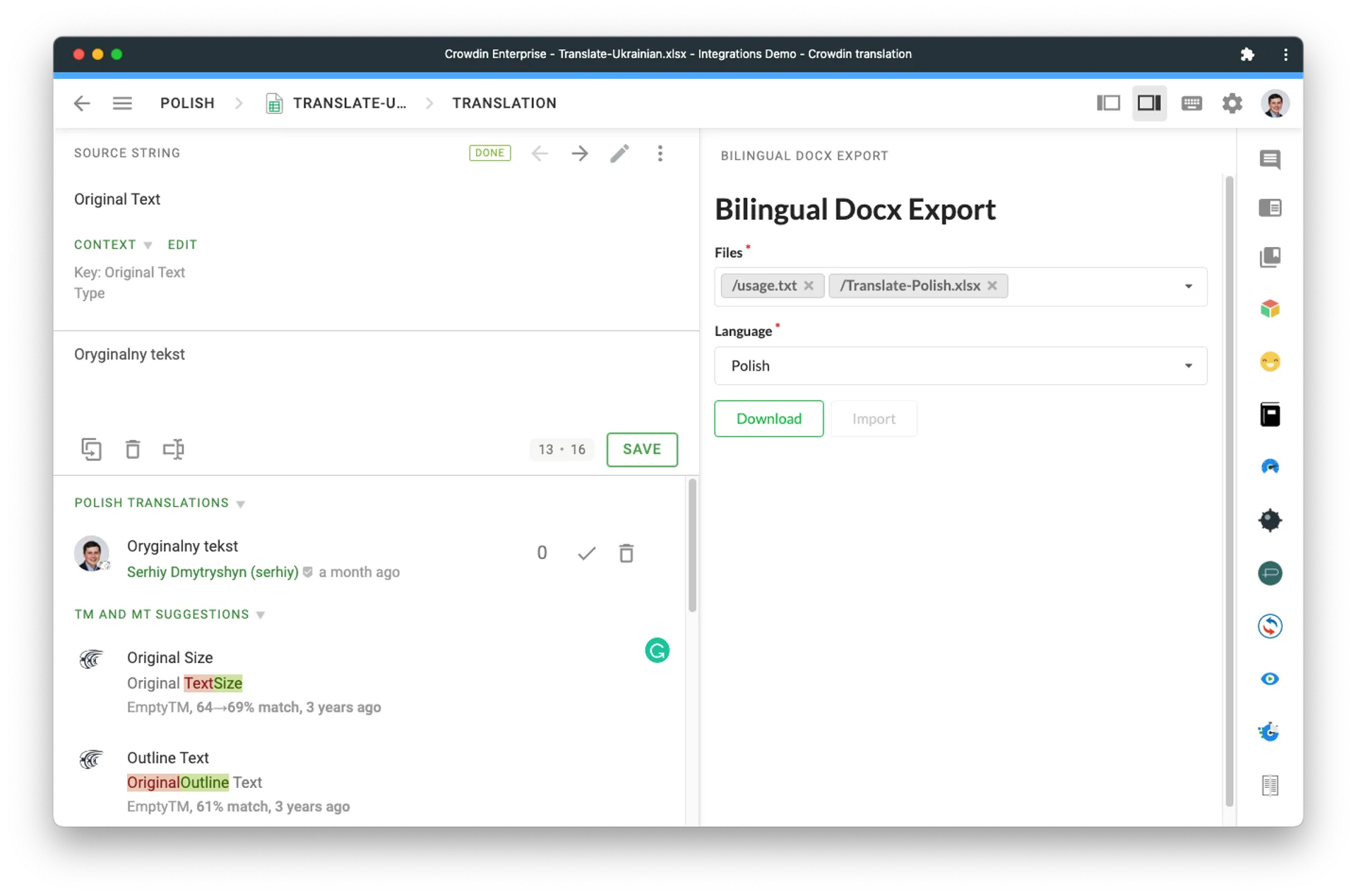This screenshot has height=896, width=1356.
Task: Open the black document app icon
Action: point(1269,414)
